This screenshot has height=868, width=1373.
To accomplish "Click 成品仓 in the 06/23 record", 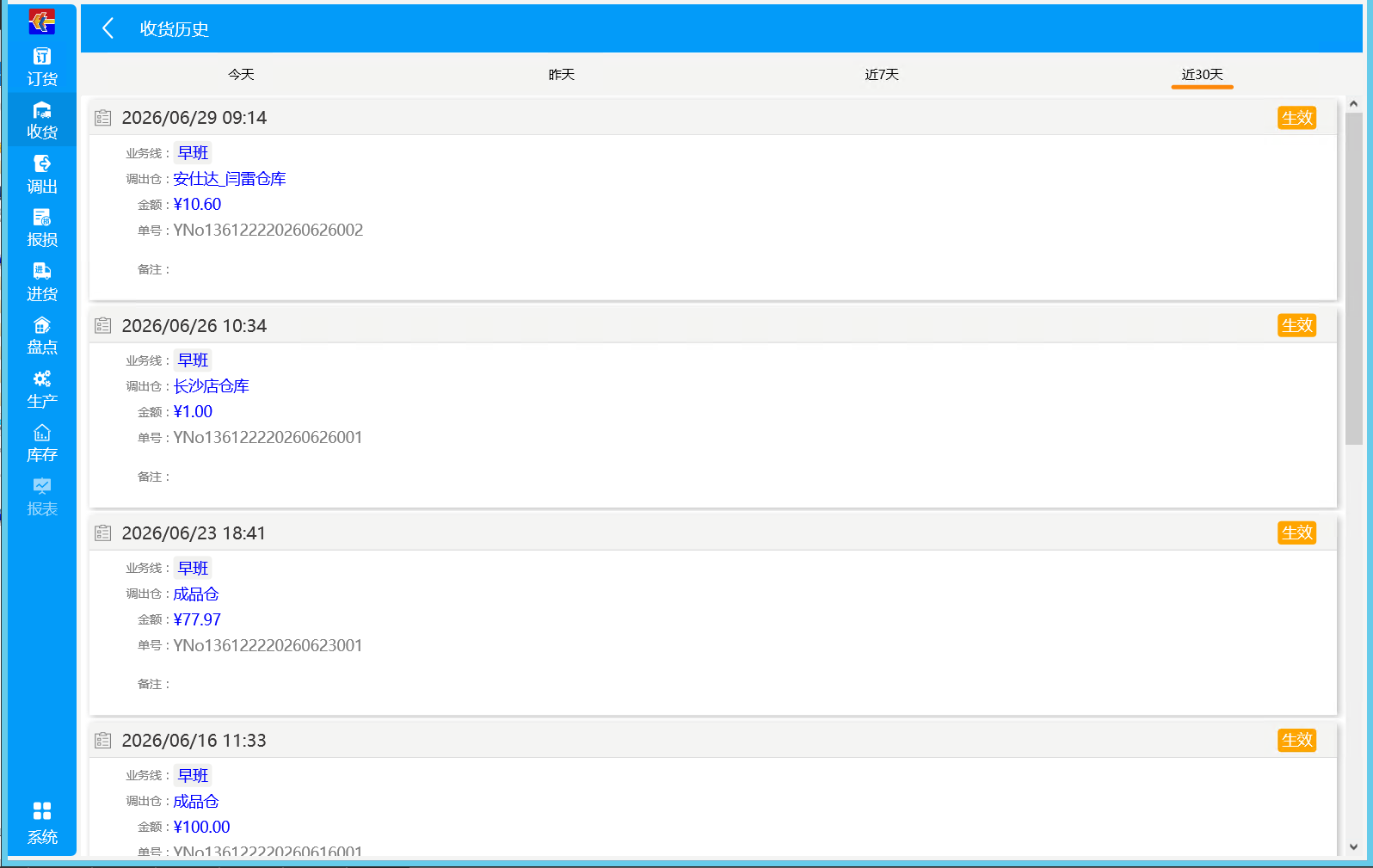I will coord(196,594).
